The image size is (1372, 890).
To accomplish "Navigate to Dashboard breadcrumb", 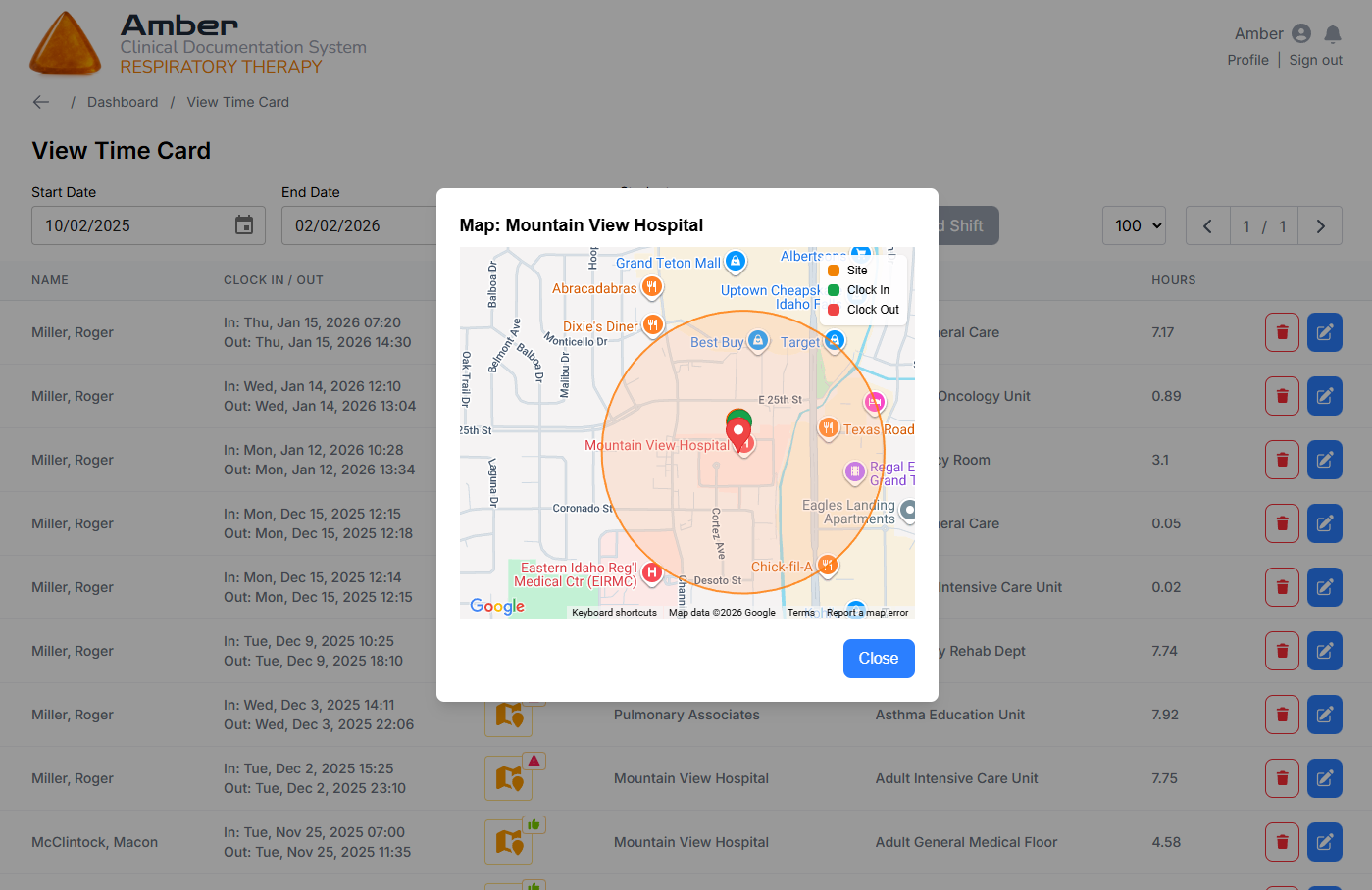I will click(123, 102).
